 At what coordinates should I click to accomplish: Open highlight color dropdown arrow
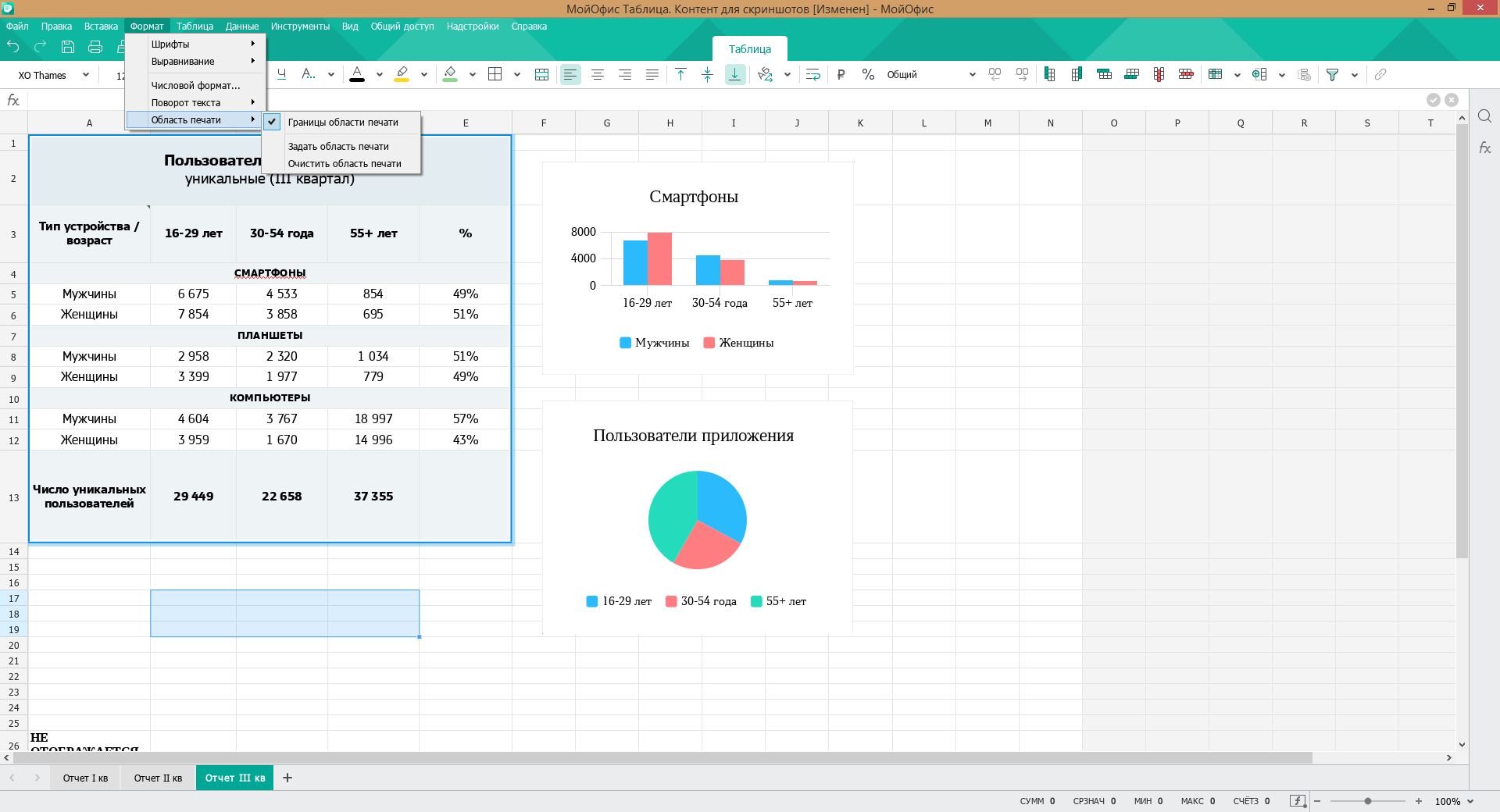(423, 75)
